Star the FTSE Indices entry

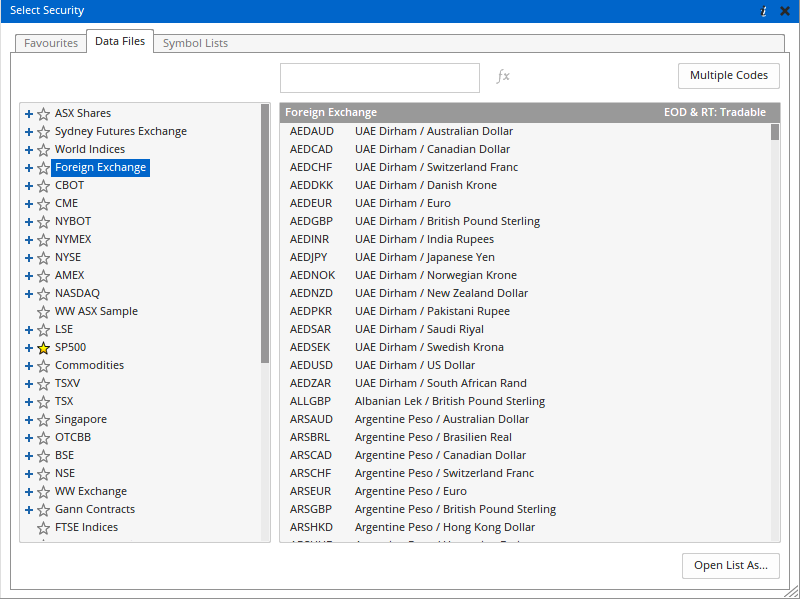tap(44, 528)
